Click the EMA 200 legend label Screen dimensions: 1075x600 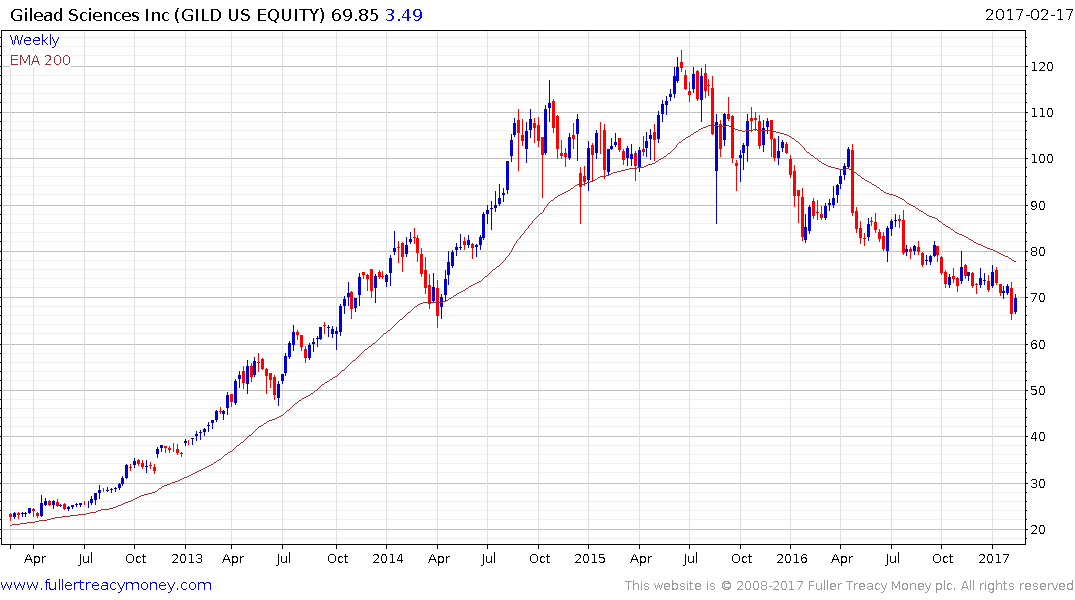(x=40, y=60)
